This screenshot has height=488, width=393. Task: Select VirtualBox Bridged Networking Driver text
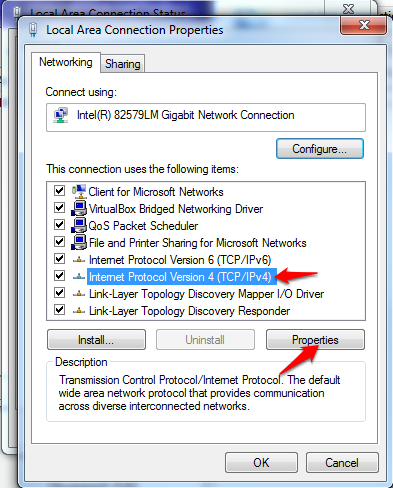pos(176,209)
